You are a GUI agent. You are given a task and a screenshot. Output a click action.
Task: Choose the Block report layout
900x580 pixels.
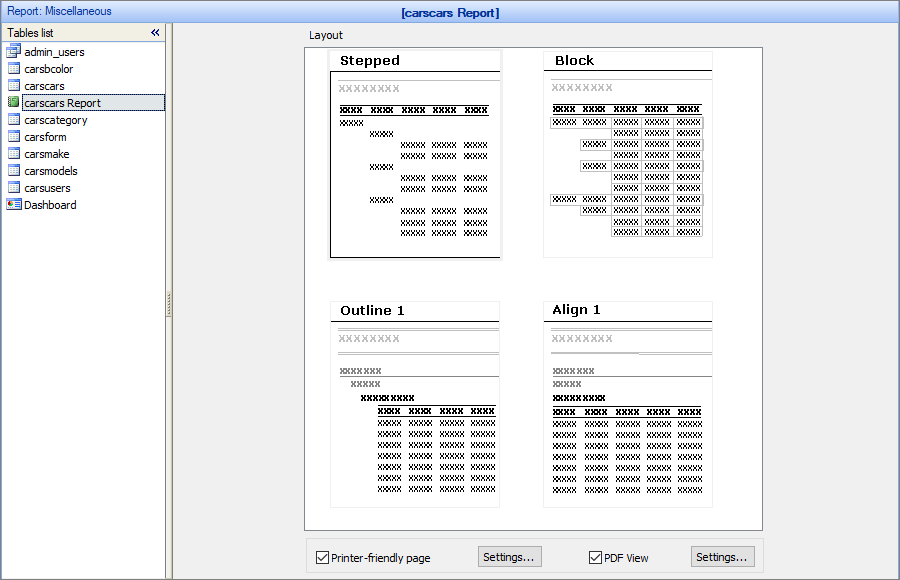pos(628,155)
